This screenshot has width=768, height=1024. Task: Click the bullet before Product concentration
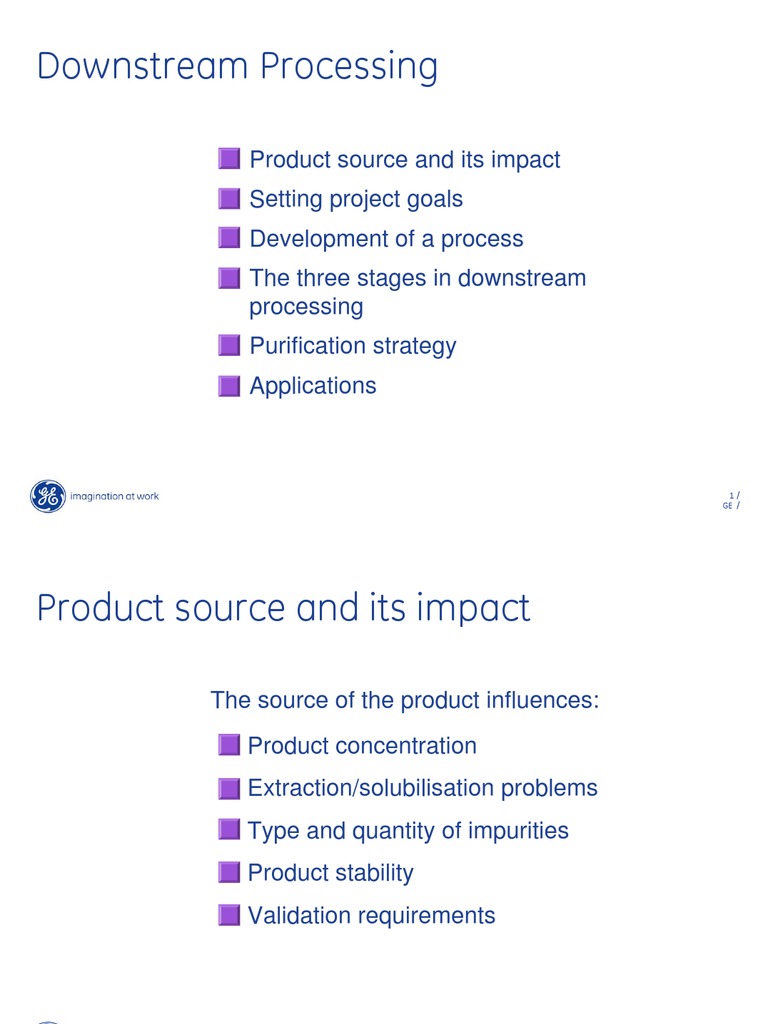click(229, 745)
